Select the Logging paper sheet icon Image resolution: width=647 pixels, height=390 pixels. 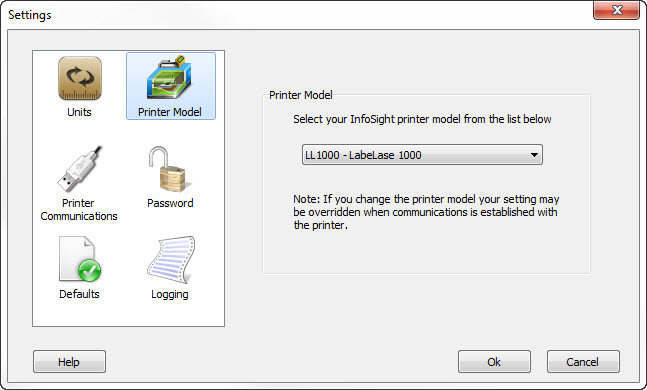point(171,260)
